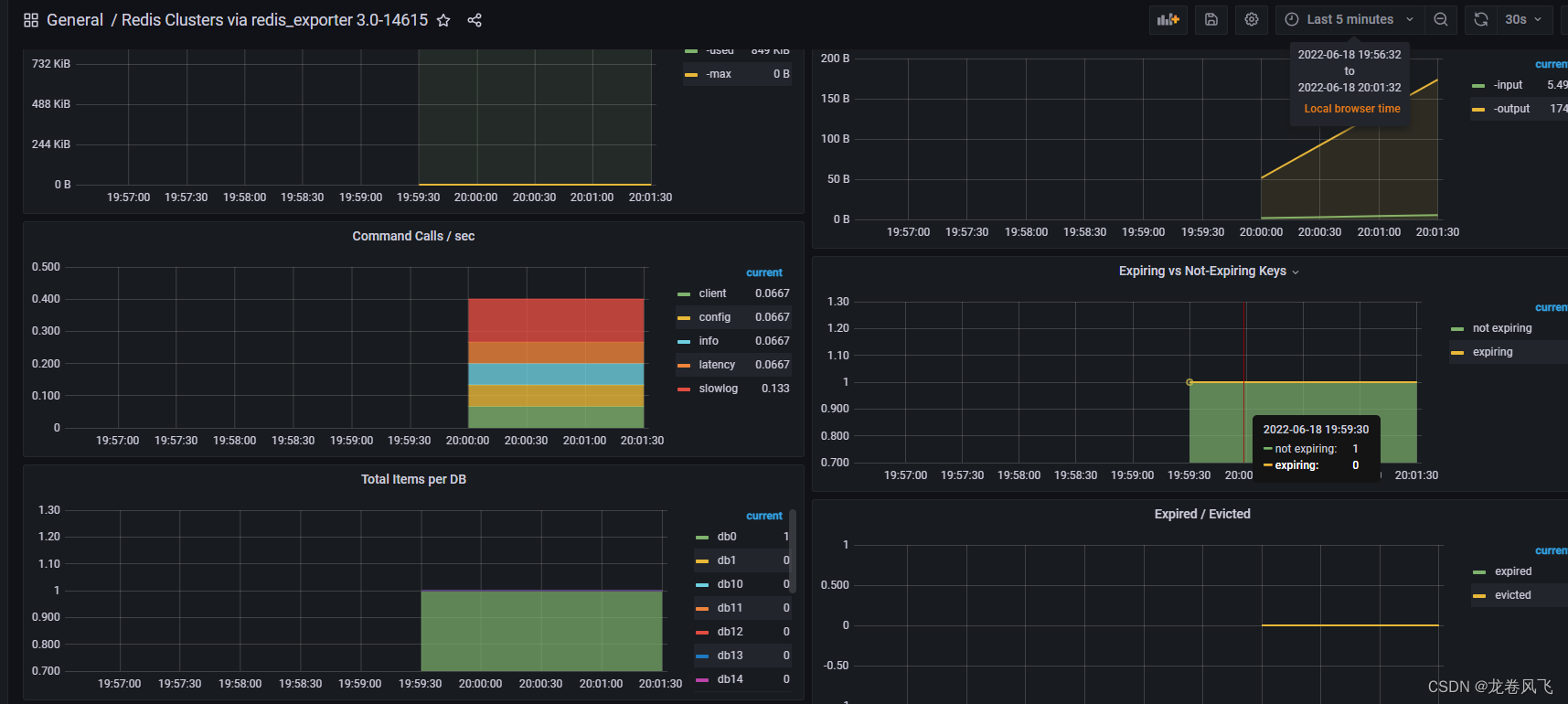This screenshot has height=704, width=1568.
Task: Open dashboard settings gear
Action: click(1252, 19)
